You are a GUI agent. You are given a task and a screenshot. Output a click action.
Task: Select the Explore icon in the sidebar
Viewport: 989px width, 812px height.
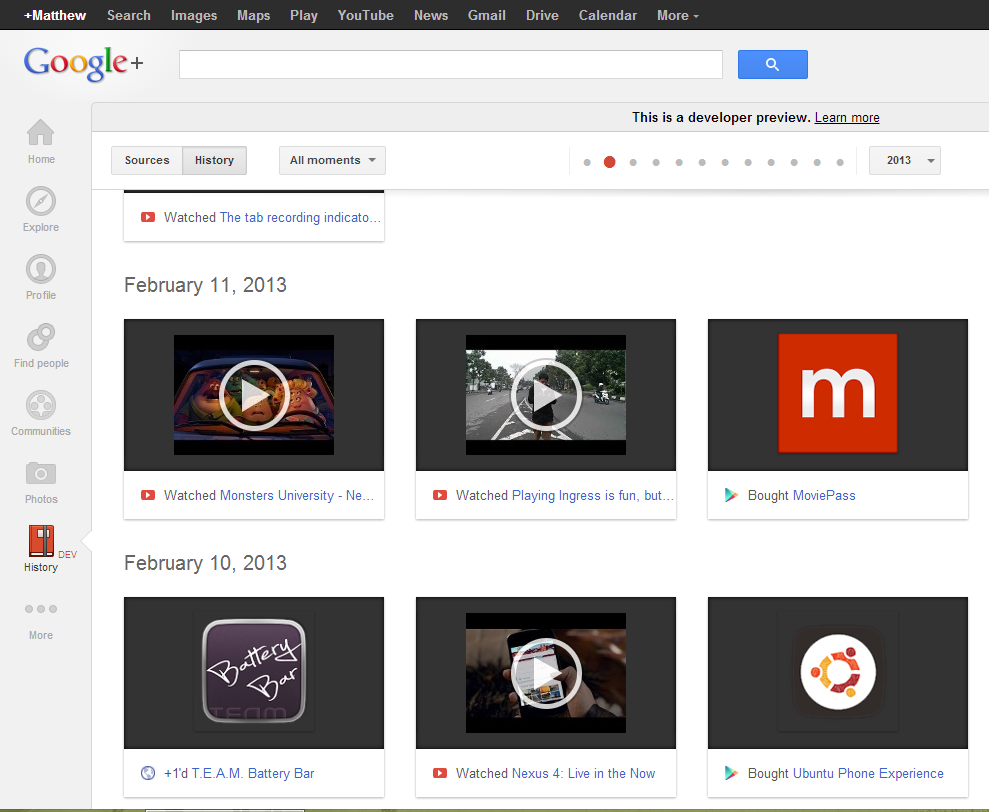point(40,208)
